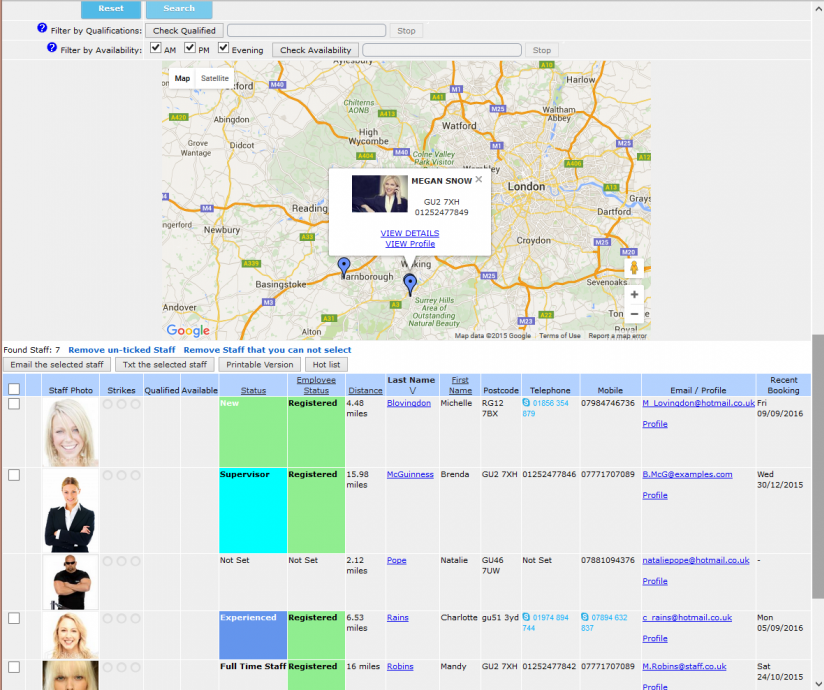Screen dimensions: 824x690
Task: Tick the checkbox for Blovingdon row
Action: tap(14, 404)
